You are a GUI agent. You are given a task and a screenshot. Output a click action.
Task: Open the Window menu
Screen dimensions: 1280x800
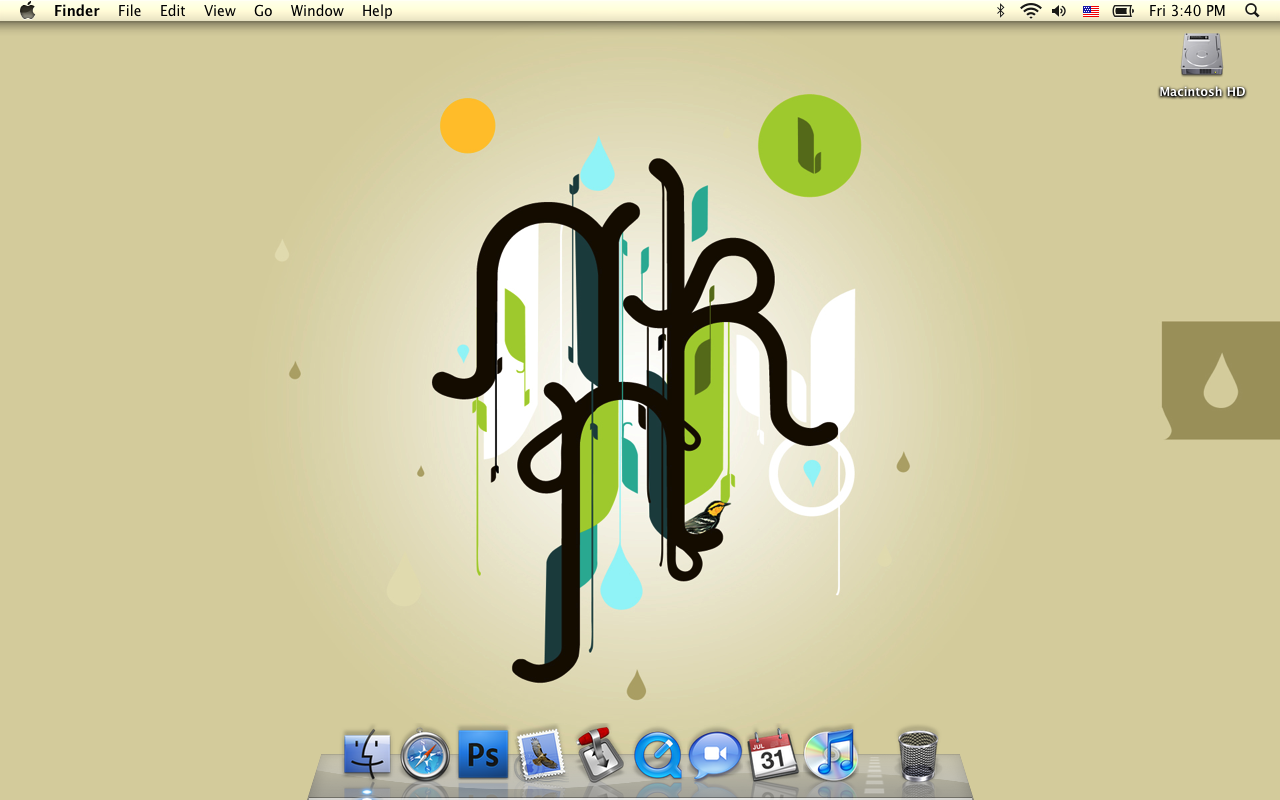[x=317, y=11]
